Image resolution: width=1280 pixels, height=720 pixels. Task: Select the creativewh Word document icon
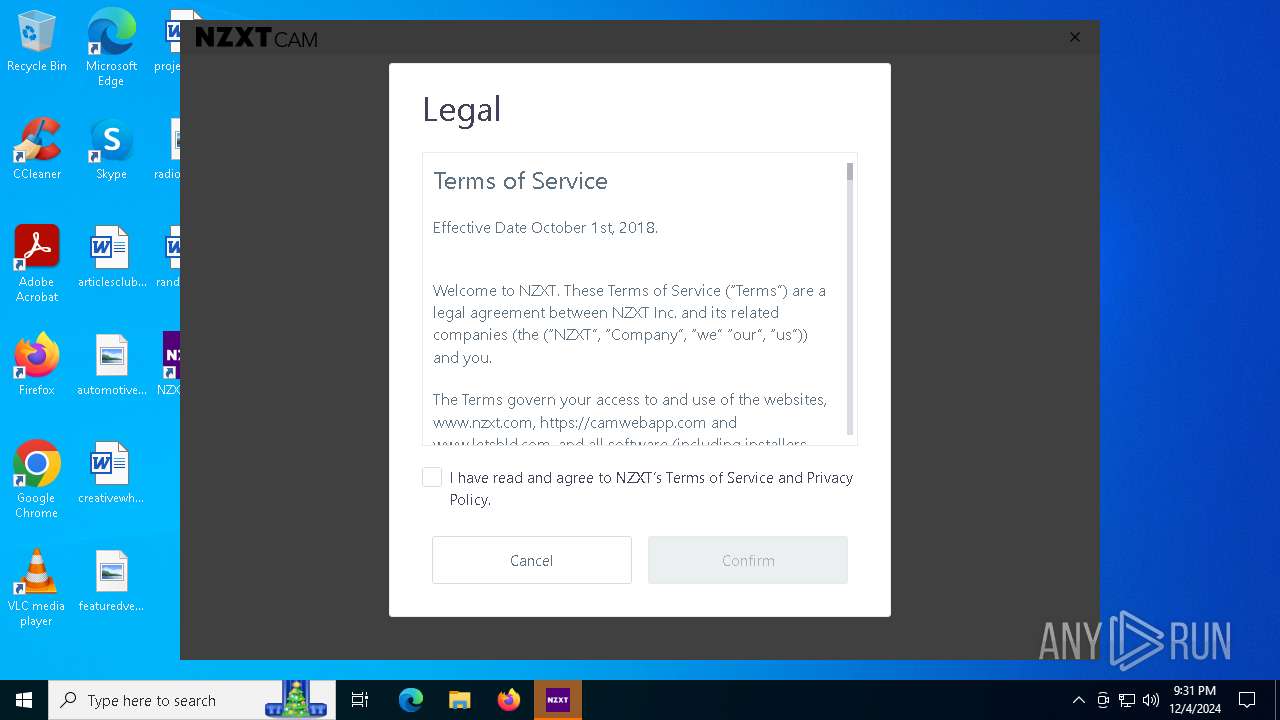[x=111, y=473]
